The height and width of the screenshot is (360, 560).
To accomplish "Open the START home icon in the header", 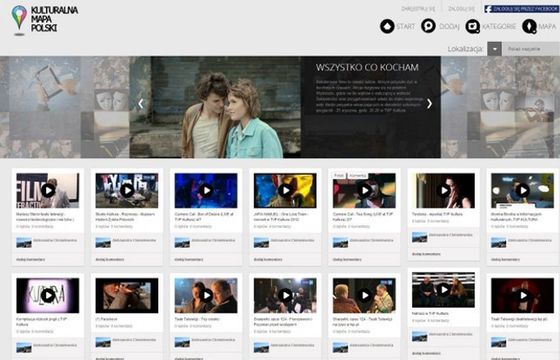I will (387, 26).
